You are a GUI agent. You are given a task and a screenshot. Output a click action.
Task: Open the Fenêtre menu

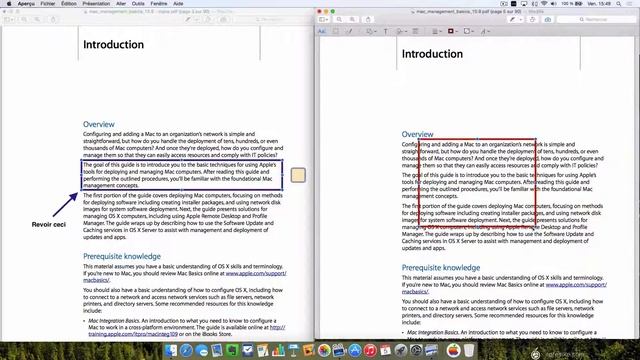click(159, 4)
